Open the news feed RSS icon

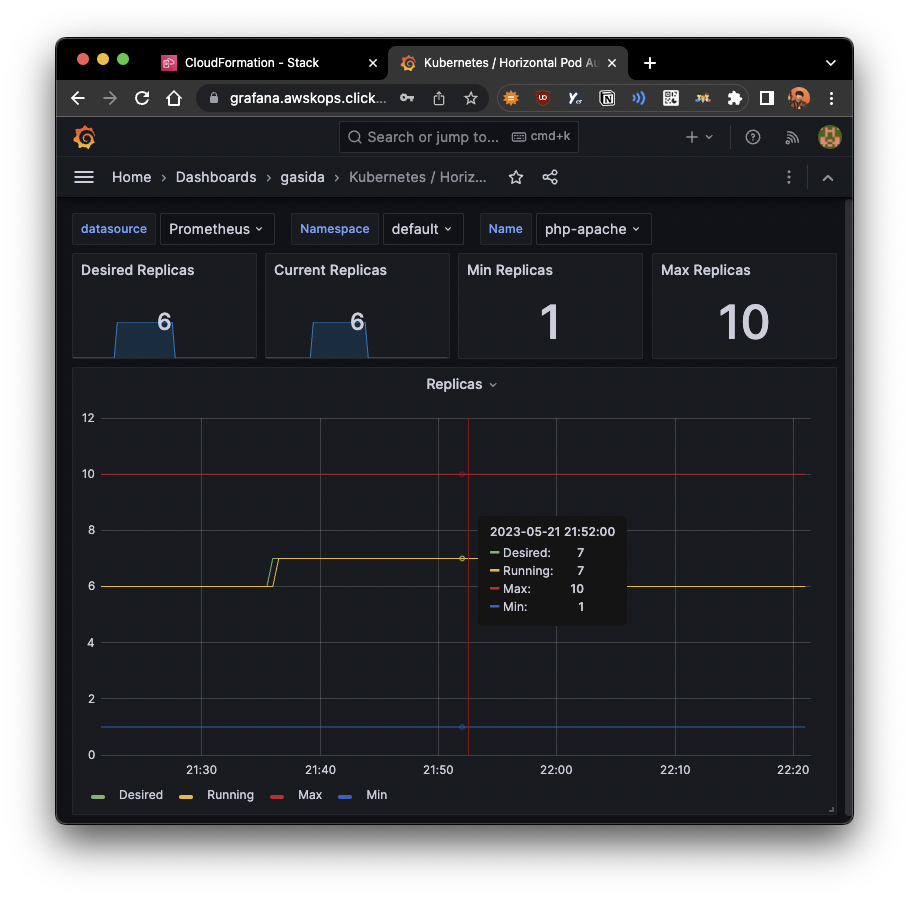pyautogui.click(x=792, y=137)
